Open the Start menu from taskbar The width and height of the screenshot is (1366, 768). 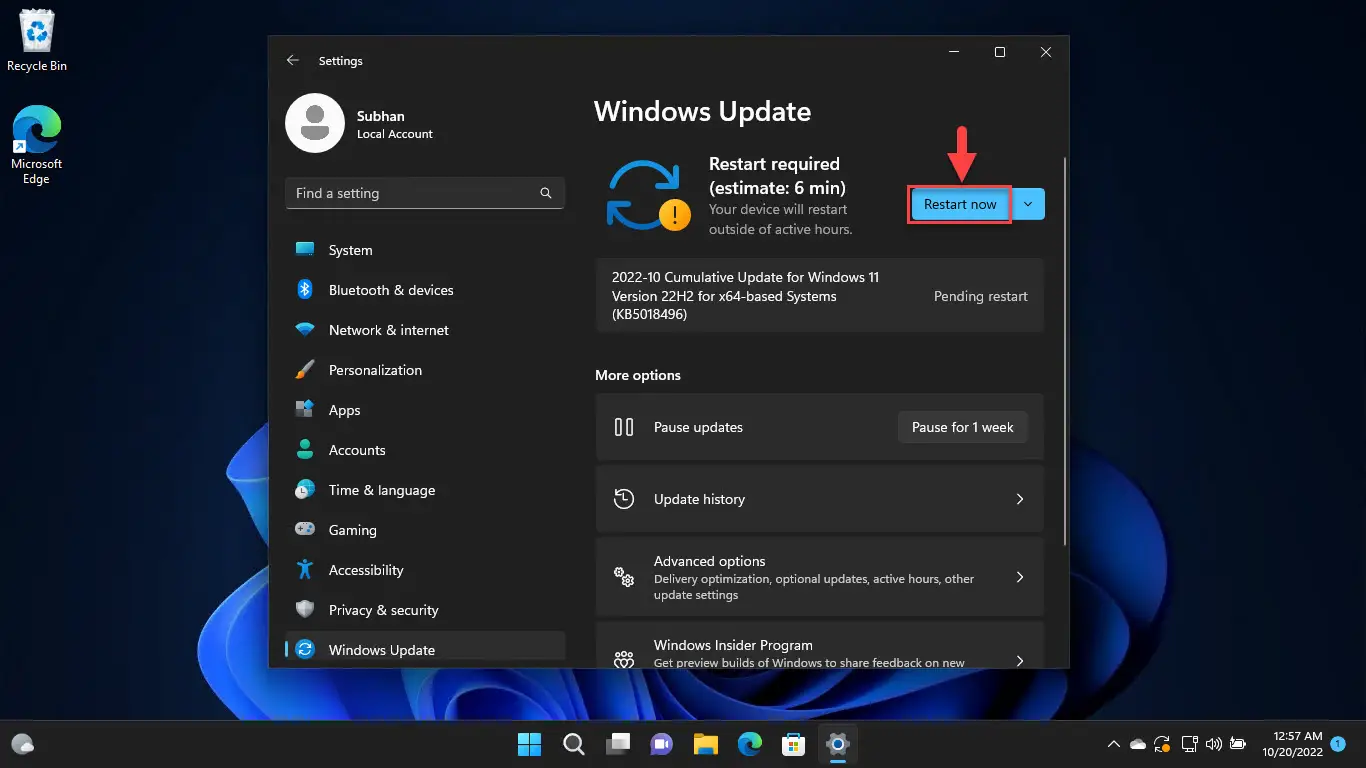529,744
